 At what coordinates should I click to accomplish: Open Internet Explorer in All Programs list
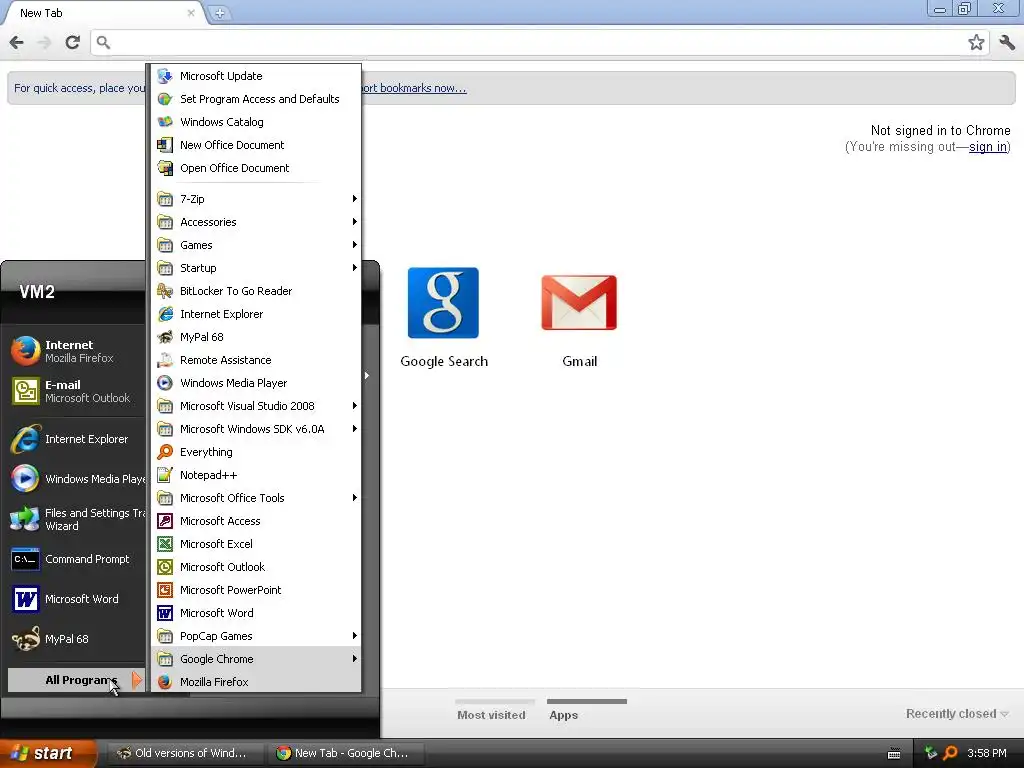pyautogui.click(x=256, y=314)
